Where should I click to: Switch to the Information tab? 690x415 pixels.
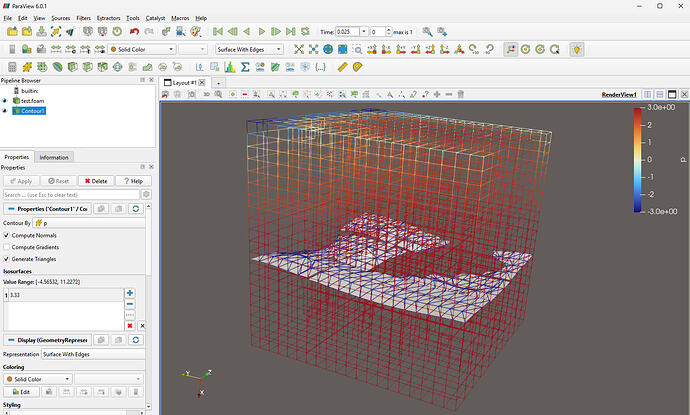53,157
